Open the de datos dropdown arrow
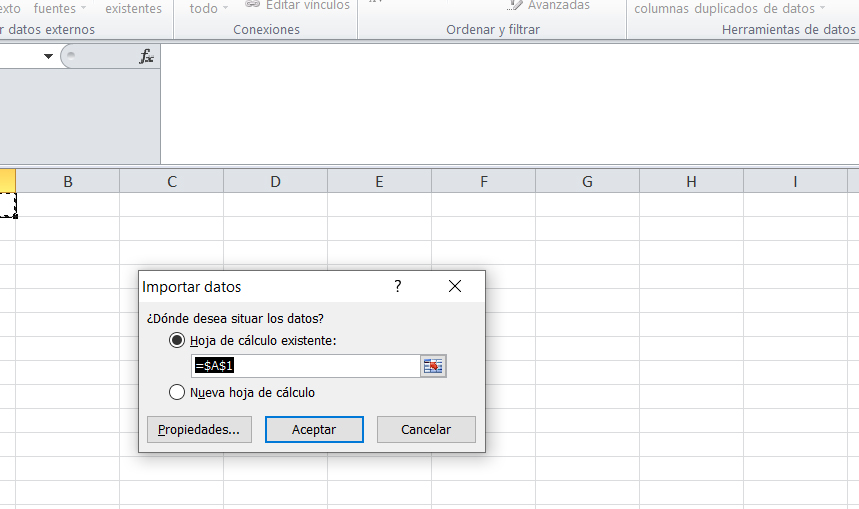The image size is (859, 509). click(x=822, y=9)
